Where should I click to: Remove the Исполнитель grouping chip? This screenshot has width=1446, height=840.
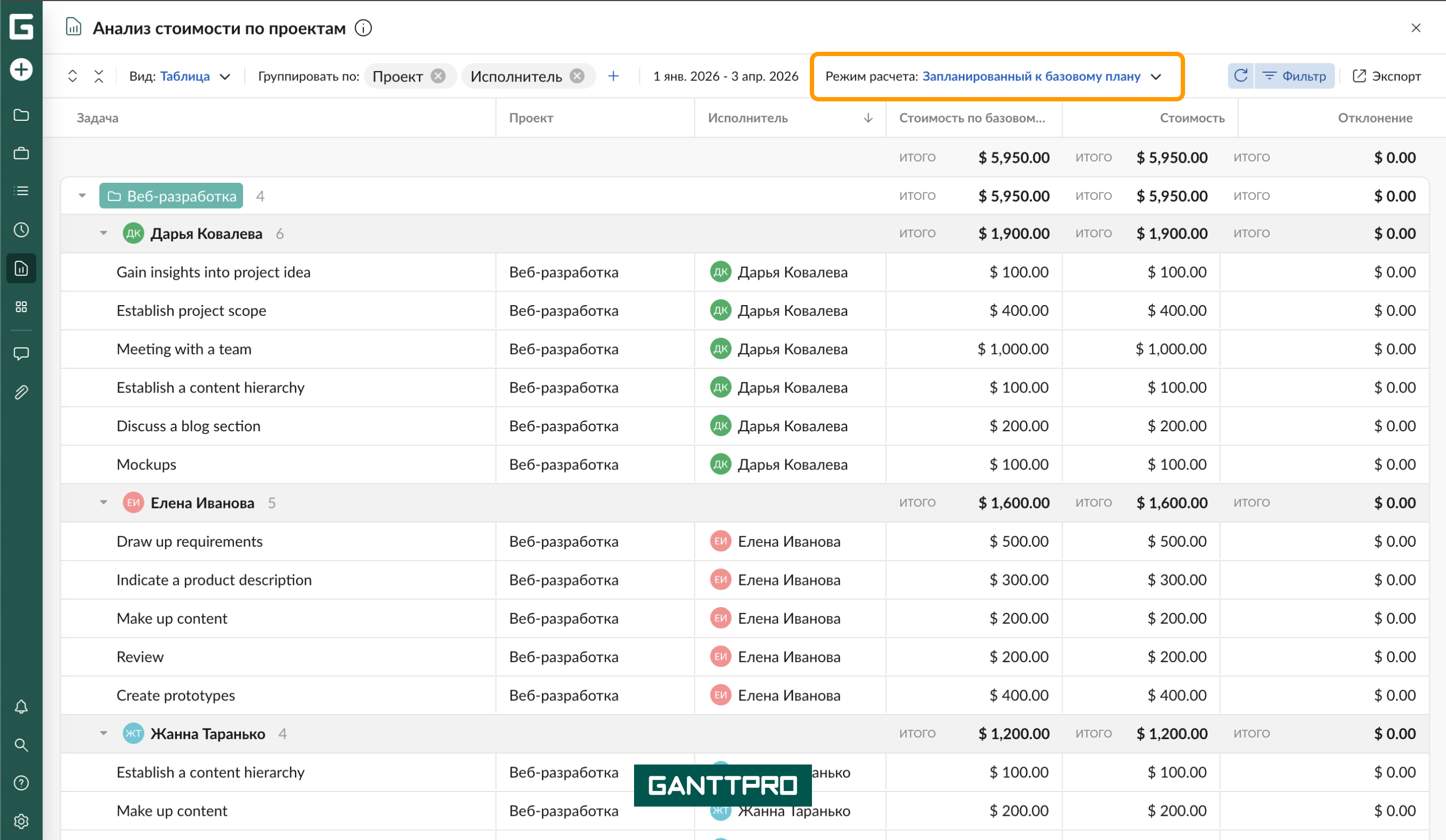coord(578,77)
